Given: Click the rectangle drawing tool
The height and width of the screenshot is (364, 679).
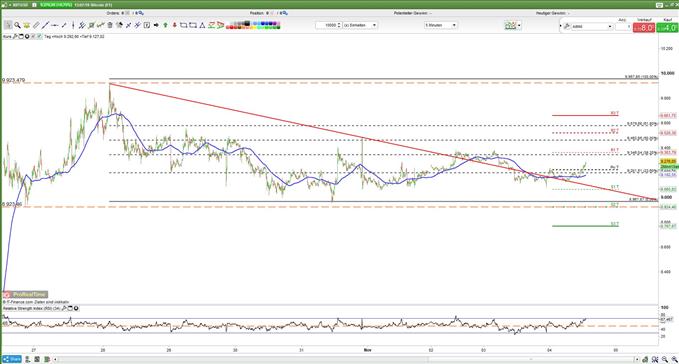Looking at the screenshot, I should (x=184, y=25).
